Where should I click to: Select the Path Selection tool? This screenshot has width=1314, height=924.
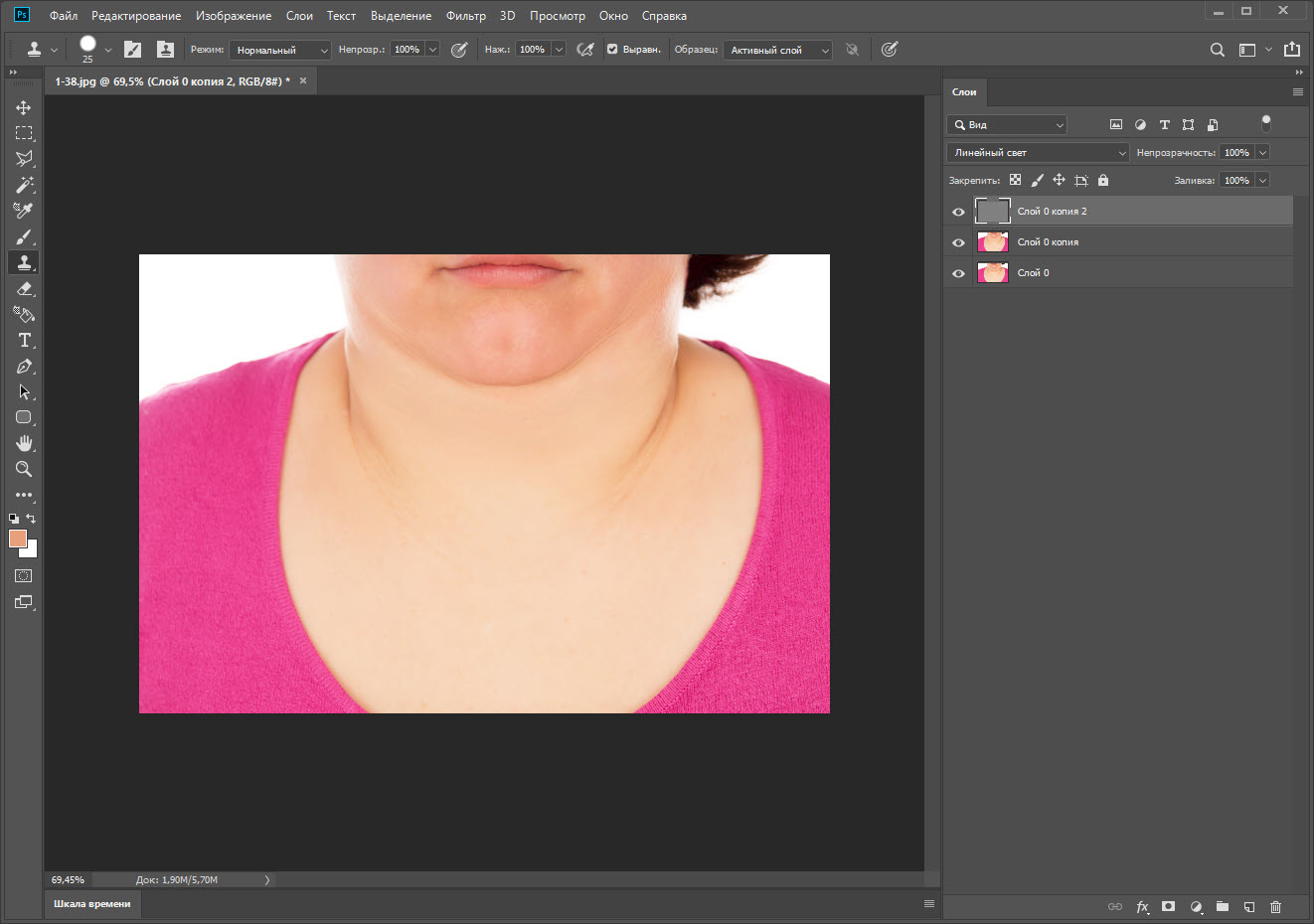[x=24, y=391]
